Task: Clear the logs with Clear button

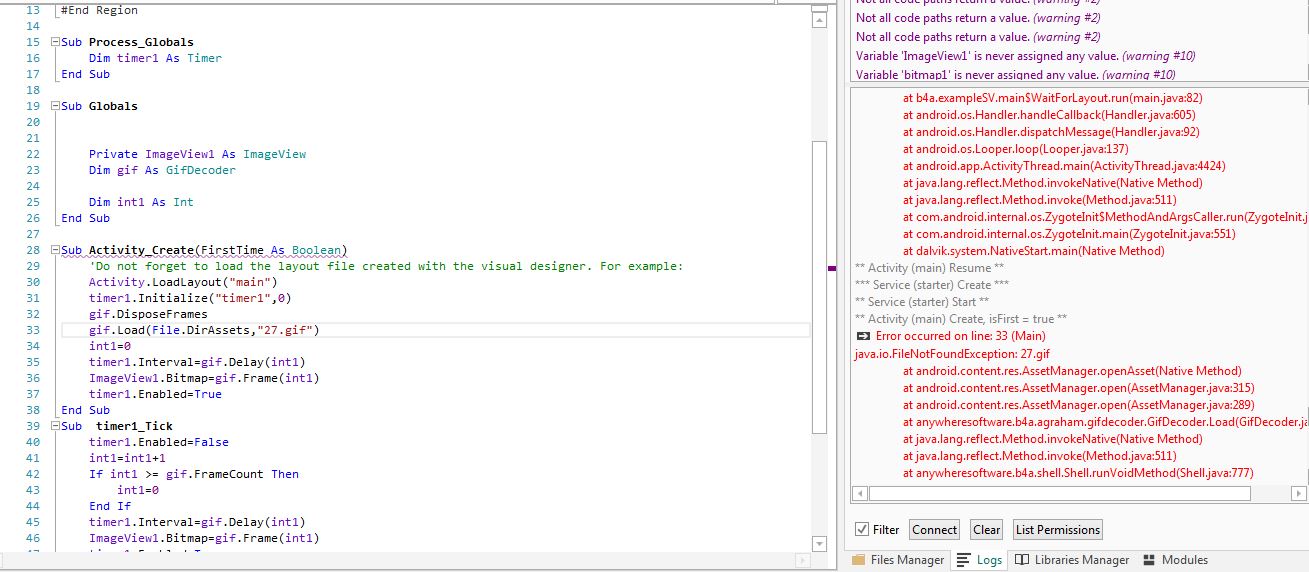Action: (986, 530)
